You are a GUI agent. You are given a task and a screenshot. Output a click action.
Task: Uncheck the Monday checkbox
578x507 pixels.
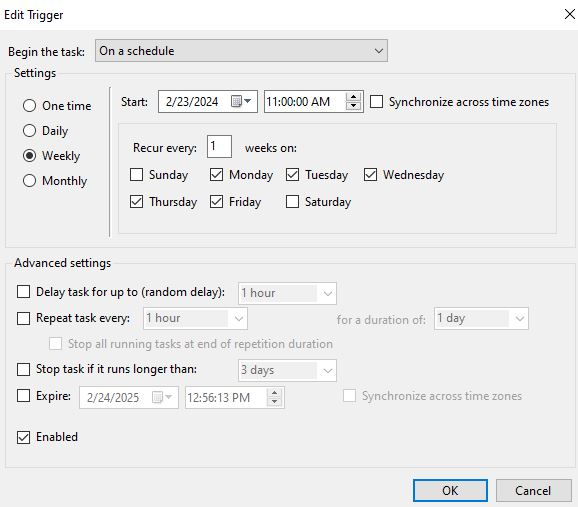tap(216, 175)
